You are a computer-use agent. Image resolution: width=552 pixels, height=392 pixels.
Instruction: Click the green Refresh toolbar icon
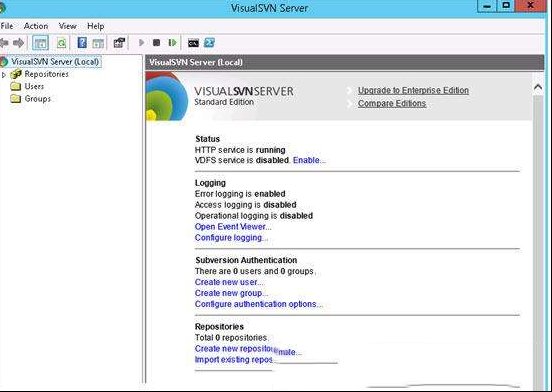pos(62,43)
